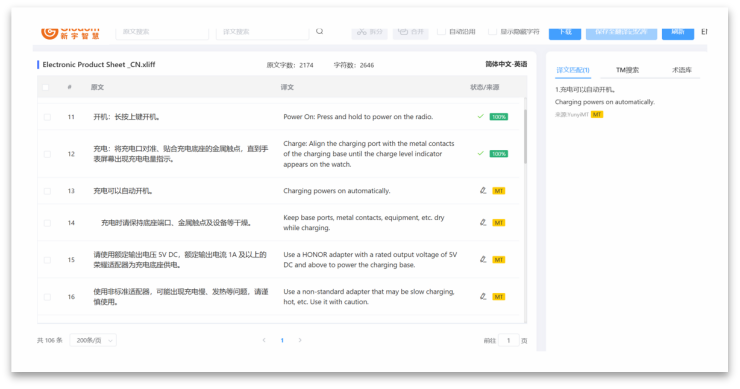Enable the 自动沿用 checkbox
Viewport: 740px width, 389px height.
(441, 31)
